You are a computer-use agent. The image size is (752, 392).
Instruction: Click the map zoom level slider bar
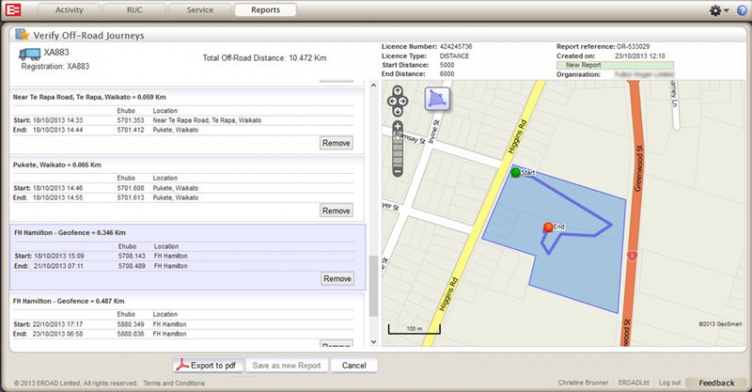click(397, 149)
